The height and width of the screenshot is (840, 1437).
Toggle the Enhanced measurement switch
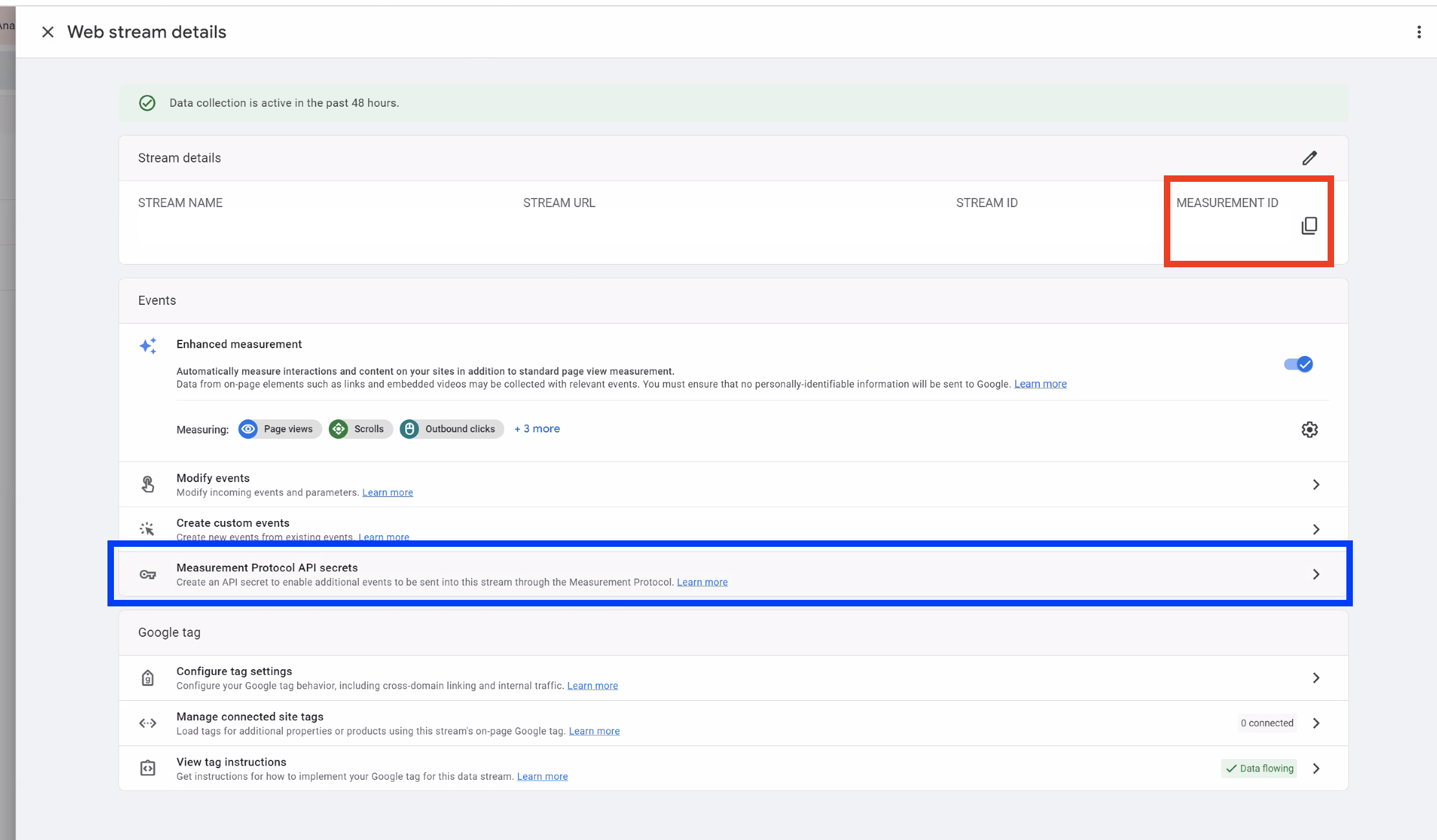click(1298, 364)
